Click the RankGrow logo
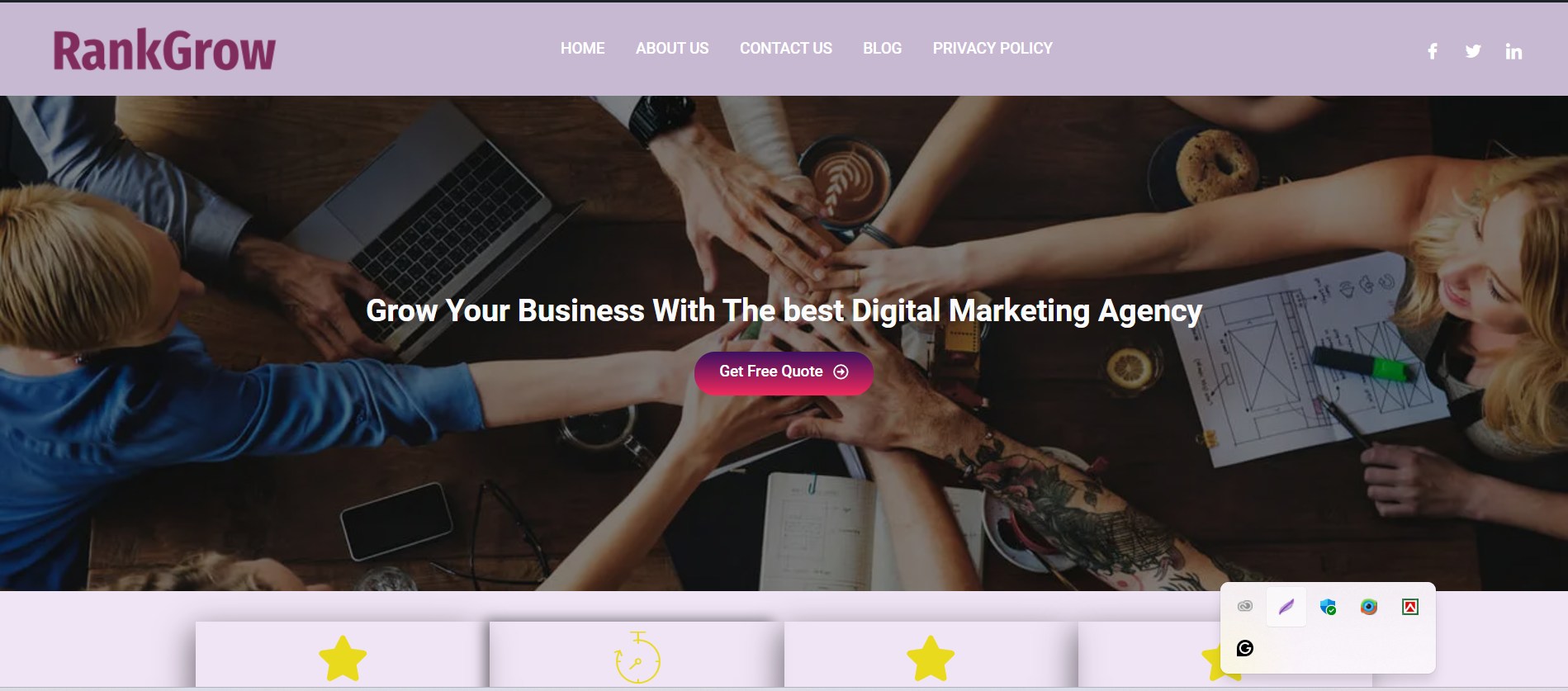This screenshot has width=1568, height=691. (x=164, y=50)
